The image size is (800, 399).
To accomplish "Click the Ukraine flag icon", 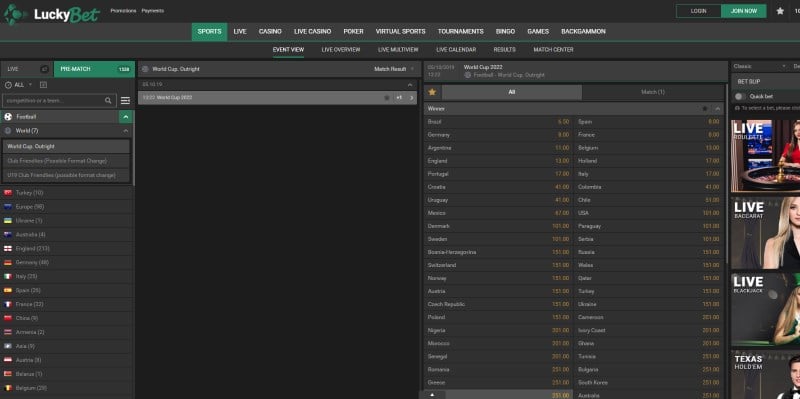I will 8,220.
